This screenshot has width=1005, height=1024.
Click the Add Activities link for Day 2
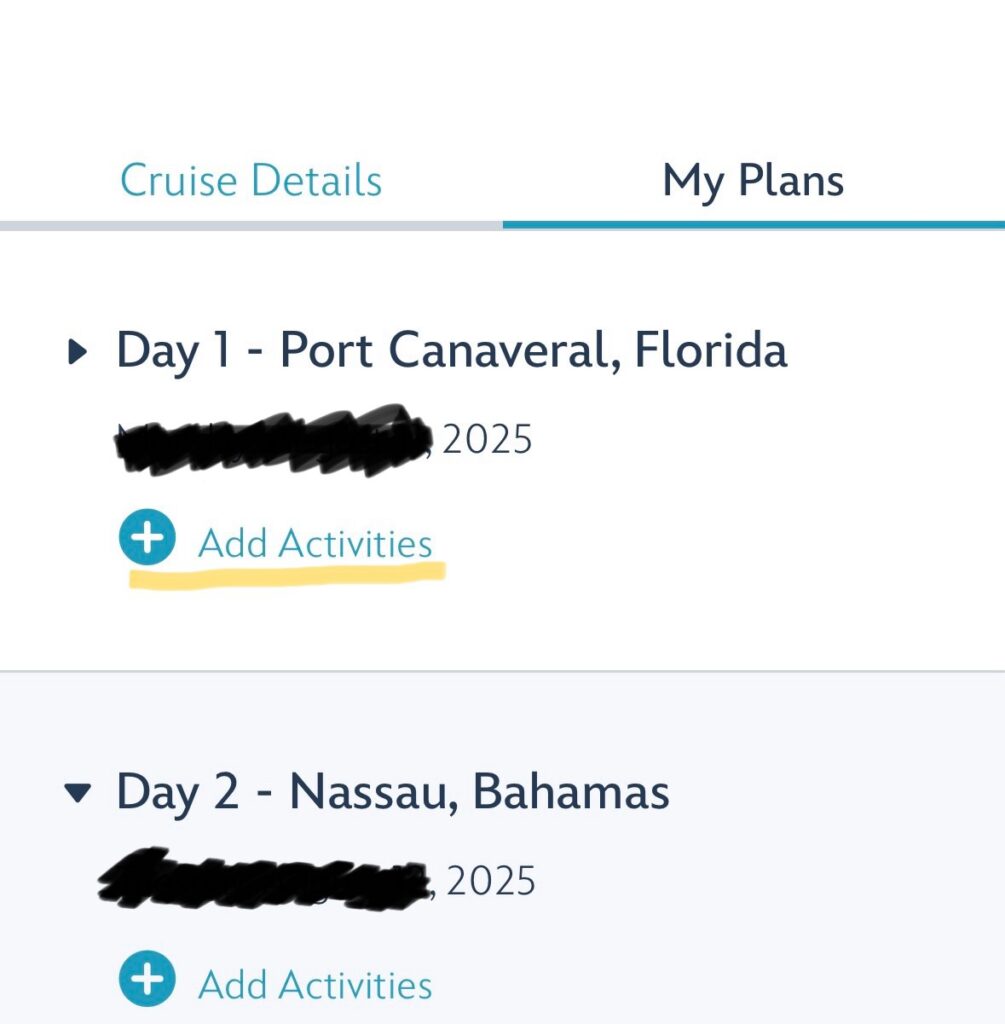315,985
